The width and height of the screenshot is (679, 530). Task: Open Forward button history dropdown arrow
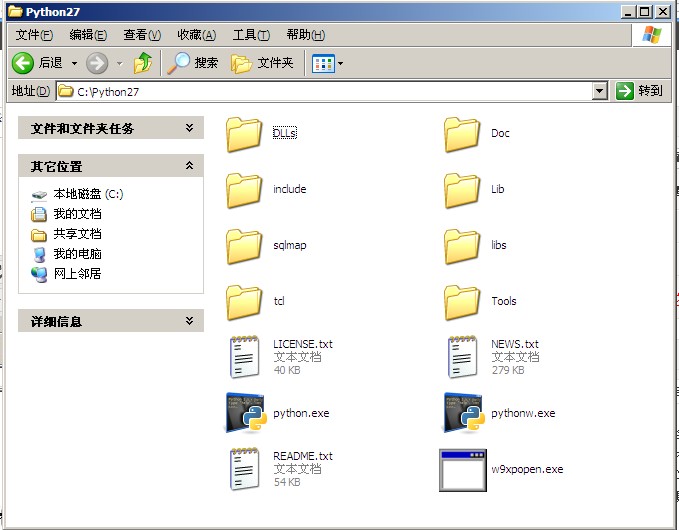pos(120,64)
